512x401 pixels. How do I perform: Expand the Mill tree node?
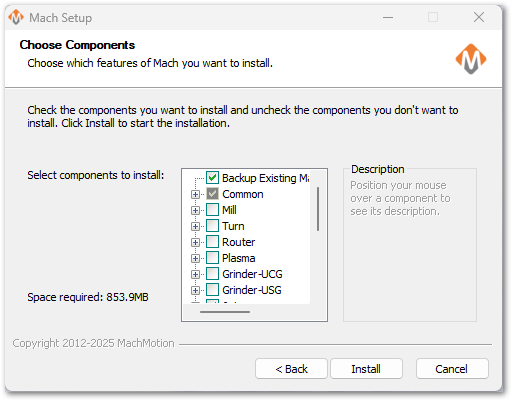pos(195,210)
